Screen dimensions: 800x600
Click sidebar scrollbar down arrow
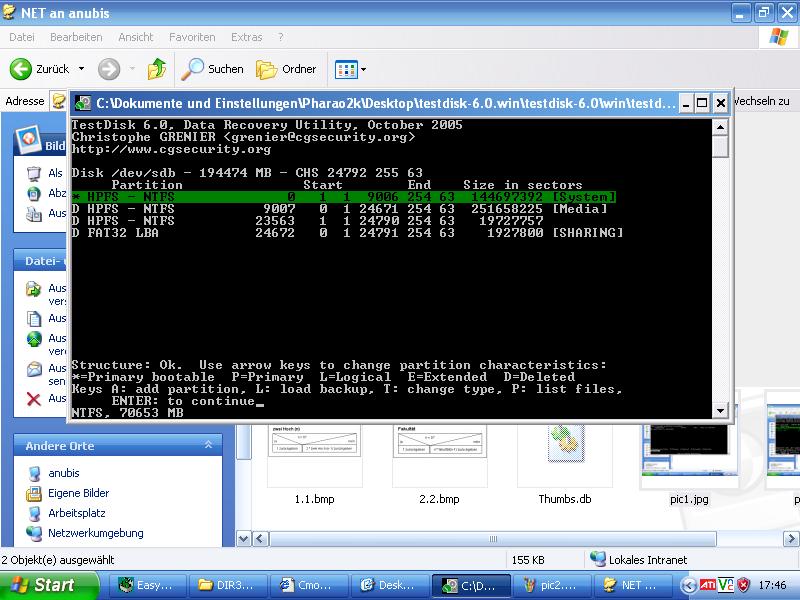[243, 539]
